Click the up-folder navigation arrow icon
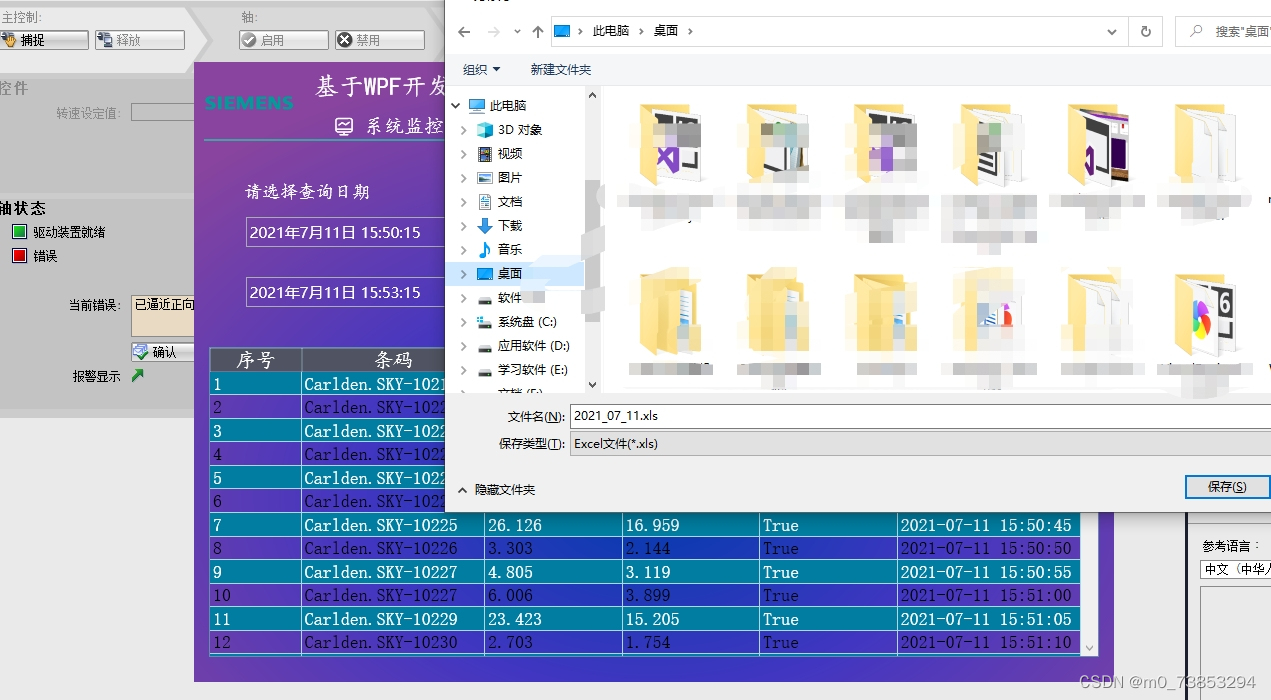 [x=536, y=31]
